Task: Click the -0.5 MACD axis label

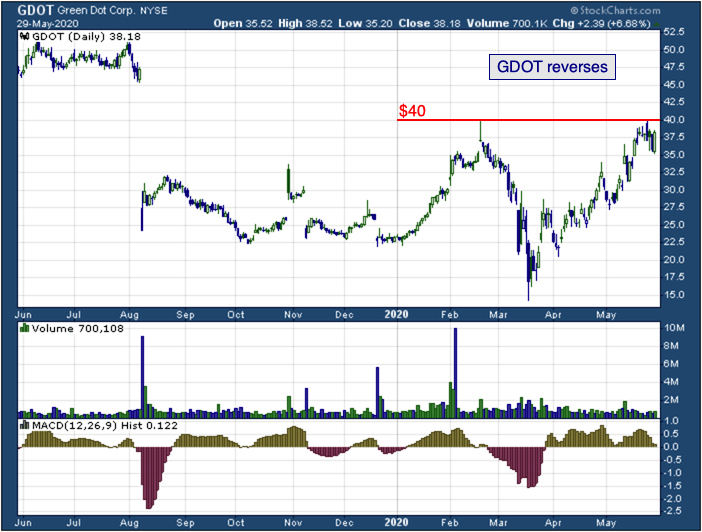Action: click(x=672, y=460)
